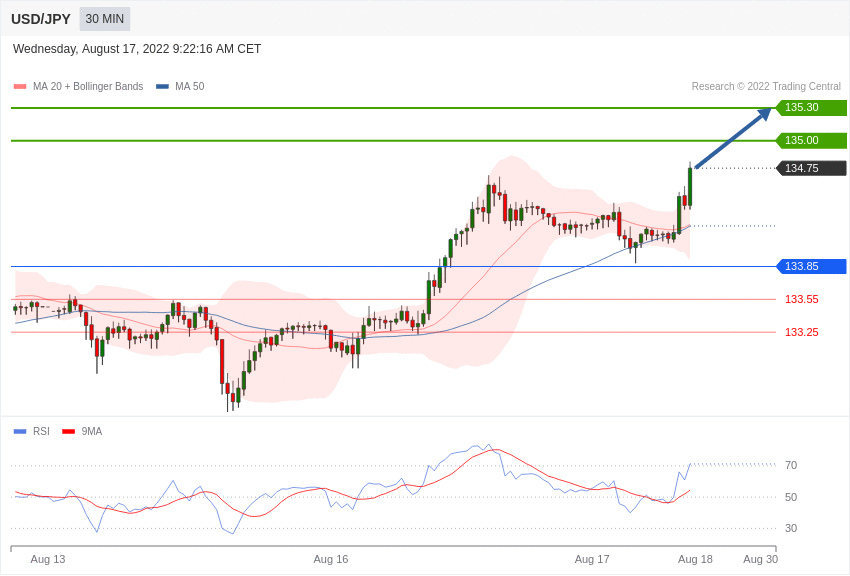Click the RSI legend color marker

coord(20,432)
